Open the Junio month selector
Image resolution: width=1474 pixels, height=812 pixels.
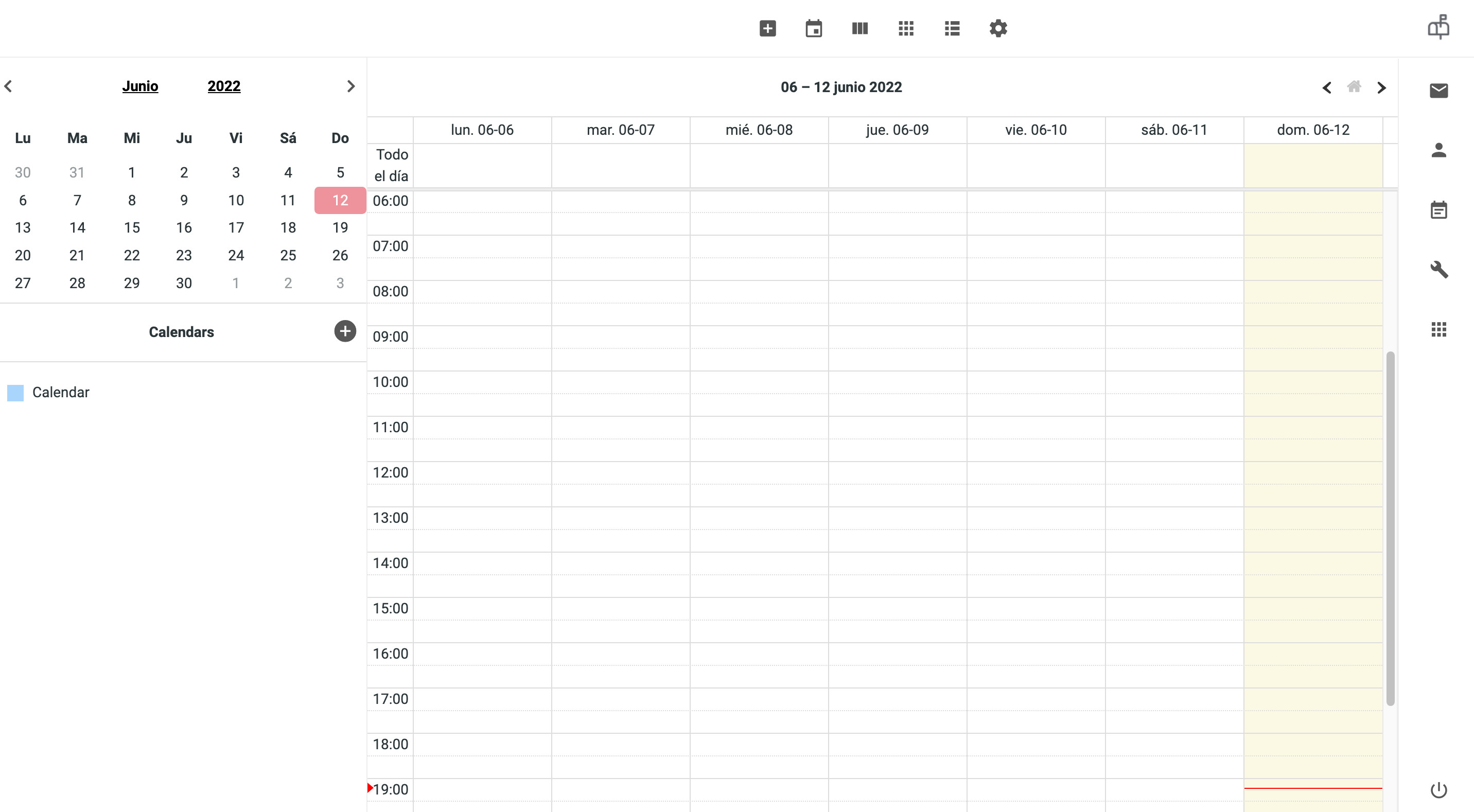tap(140, 86)
